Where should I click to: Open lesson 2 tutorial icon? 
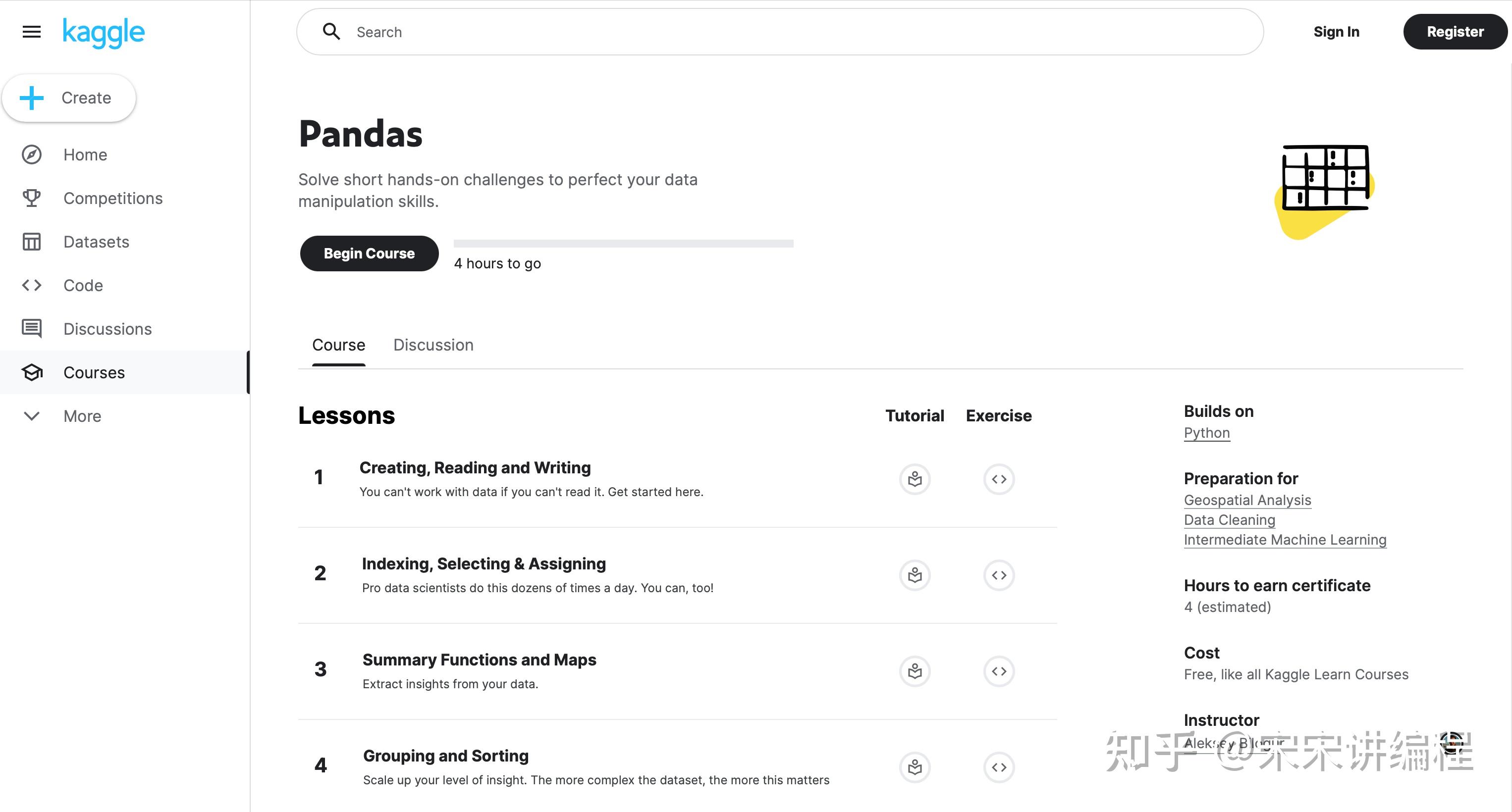coord(915,575)
